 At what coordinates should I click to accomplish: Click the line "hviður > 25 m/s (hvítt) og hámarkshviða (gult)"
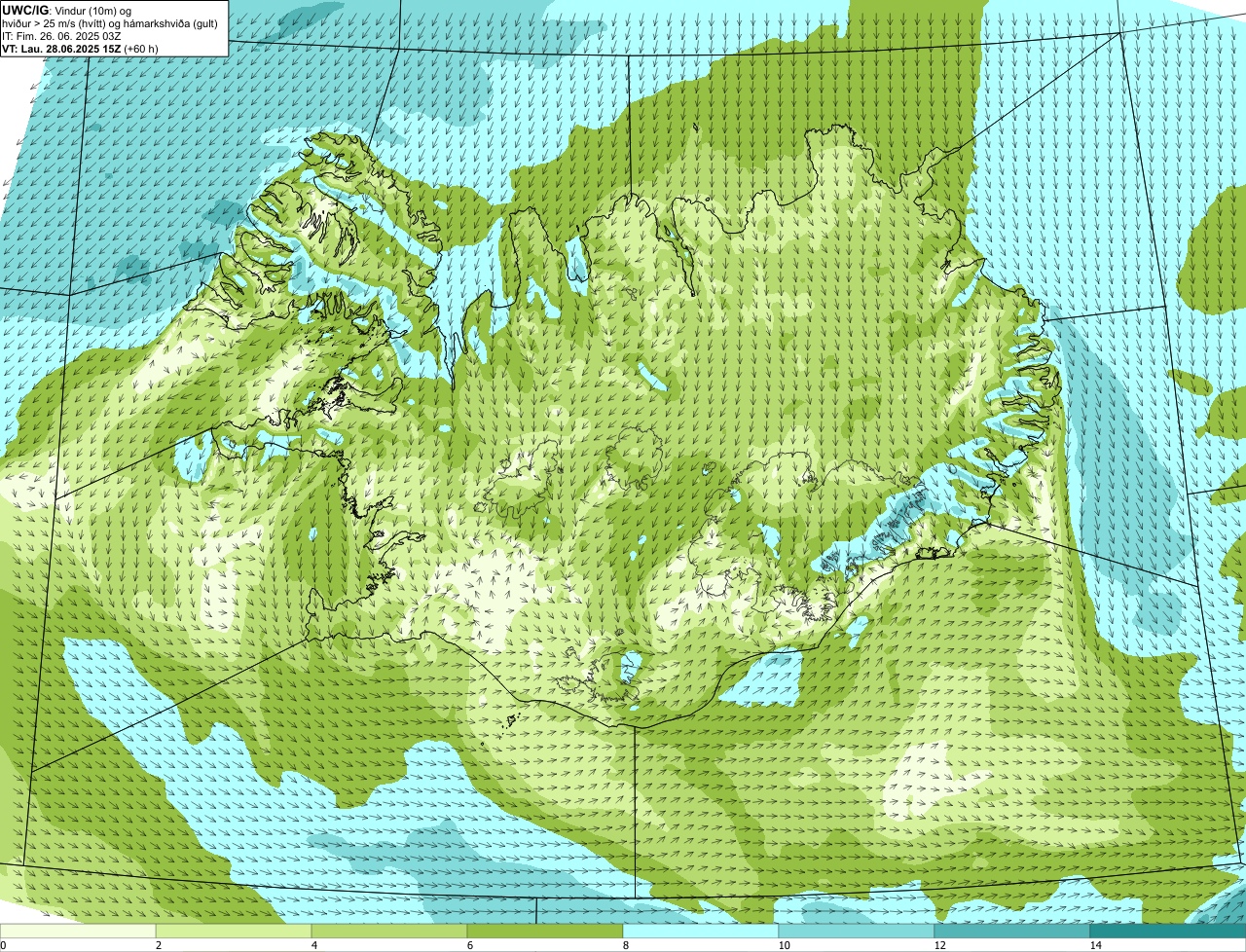tap(110, 22)
